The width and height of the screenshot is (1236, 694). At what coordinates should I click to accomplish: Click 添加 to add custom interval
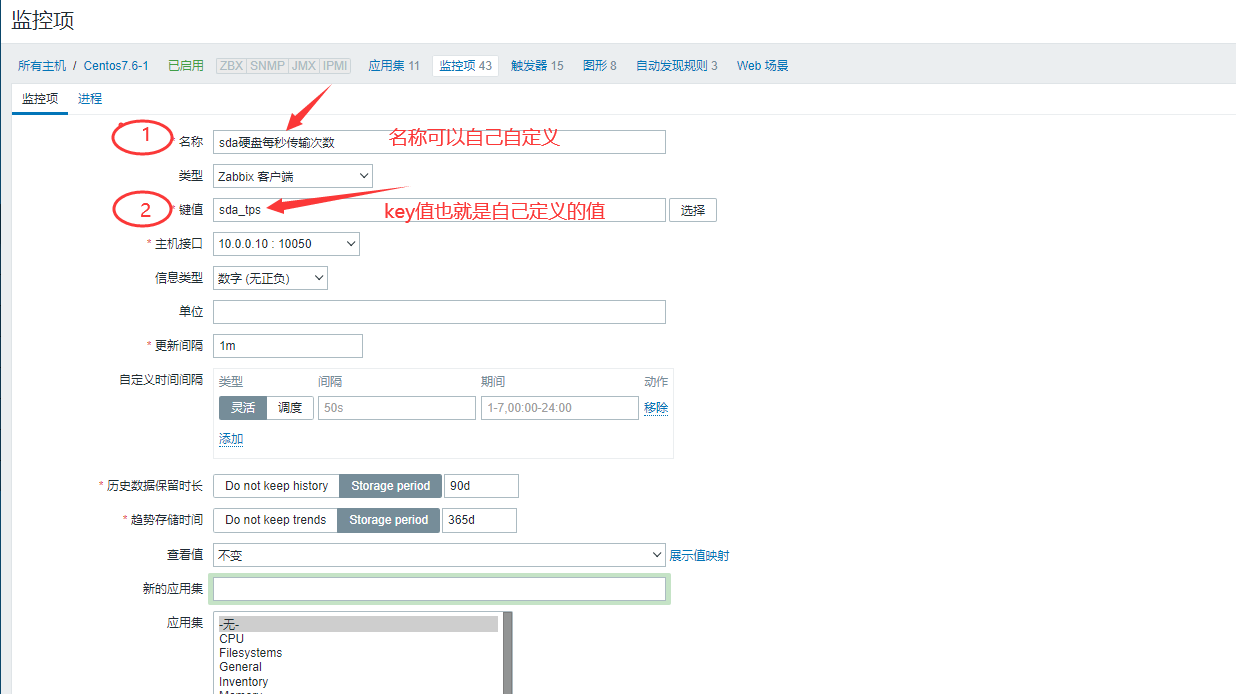click(231, 439)
